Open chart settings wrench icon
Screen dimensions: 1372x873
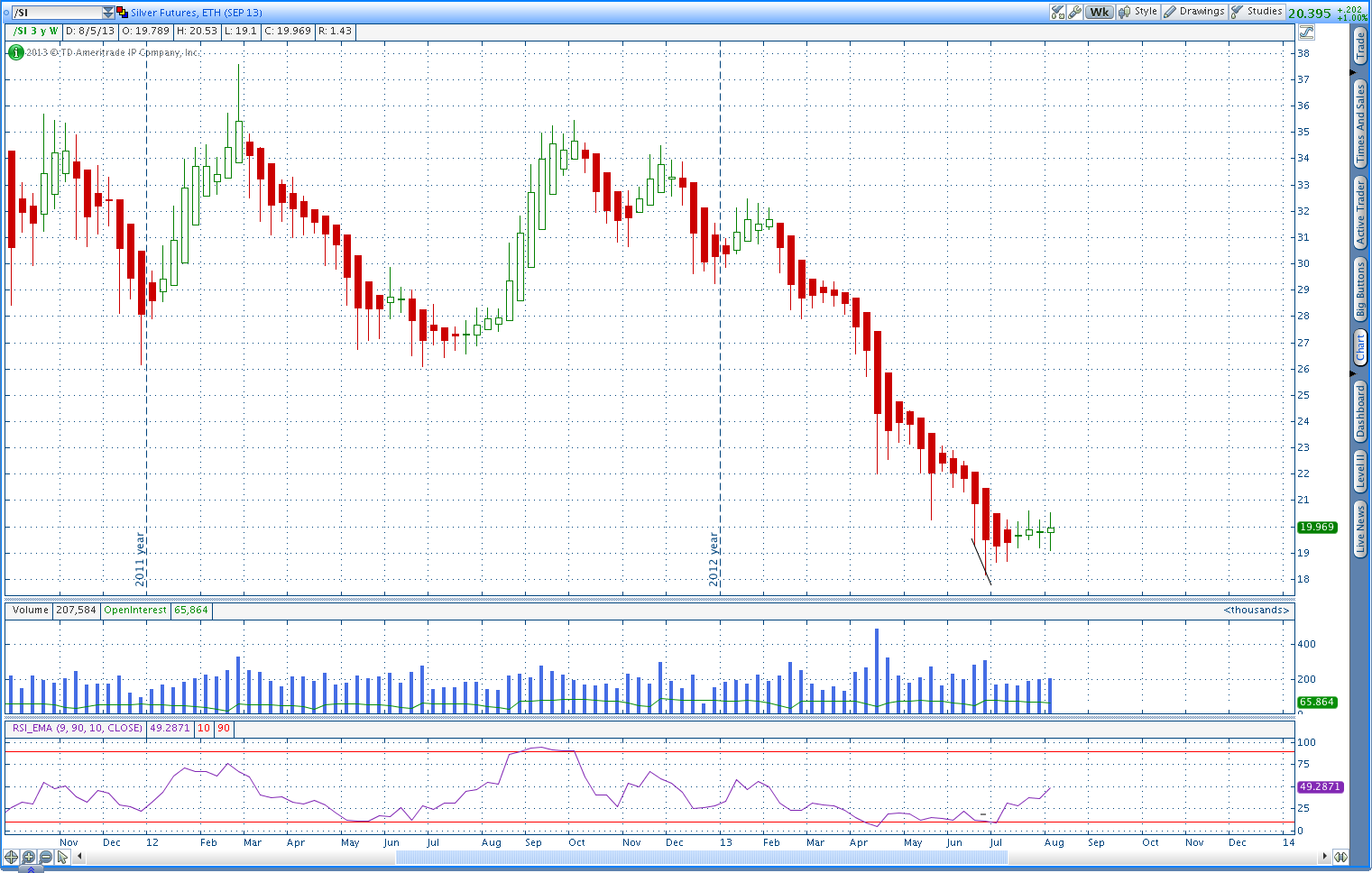1075,12
